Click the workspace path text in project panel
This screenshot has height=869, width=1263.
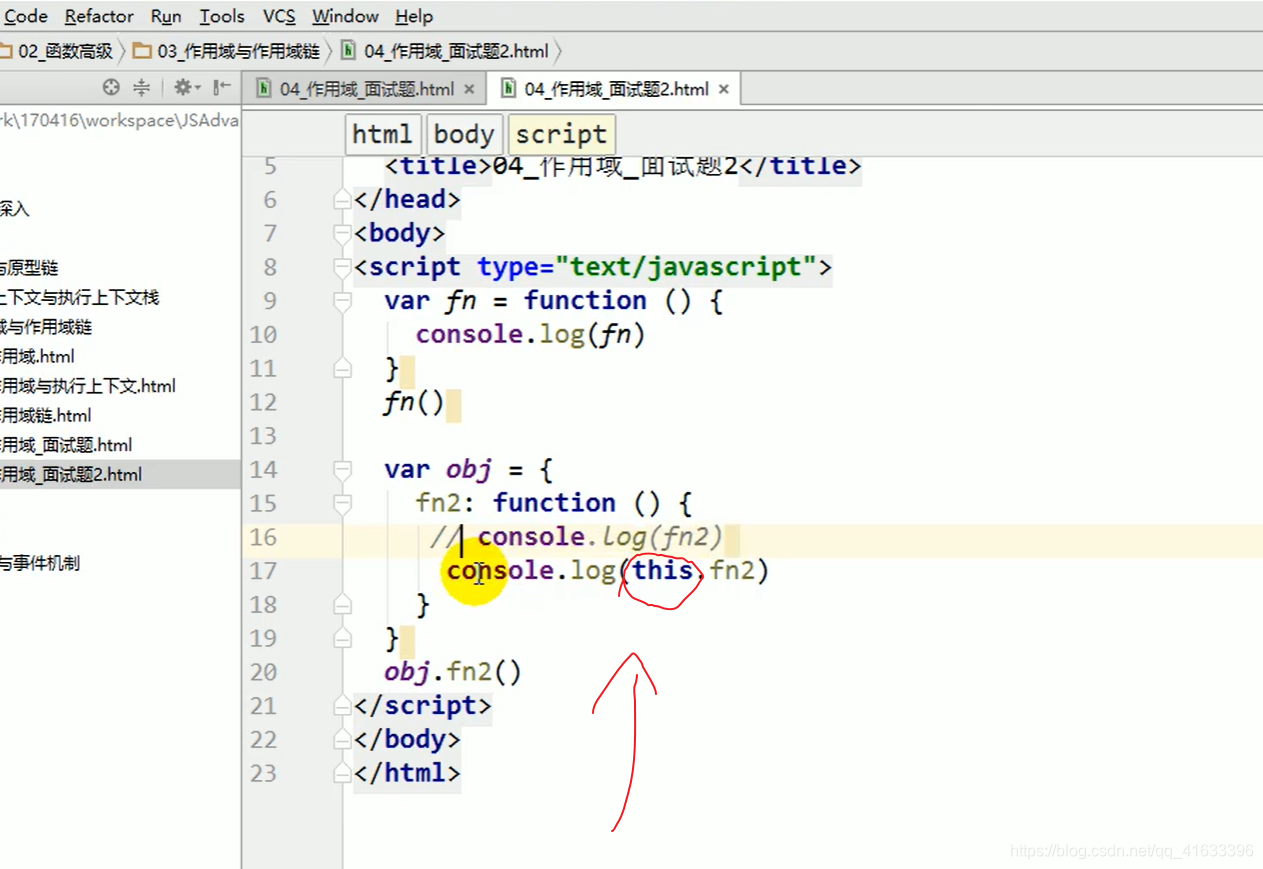[119, 120]
